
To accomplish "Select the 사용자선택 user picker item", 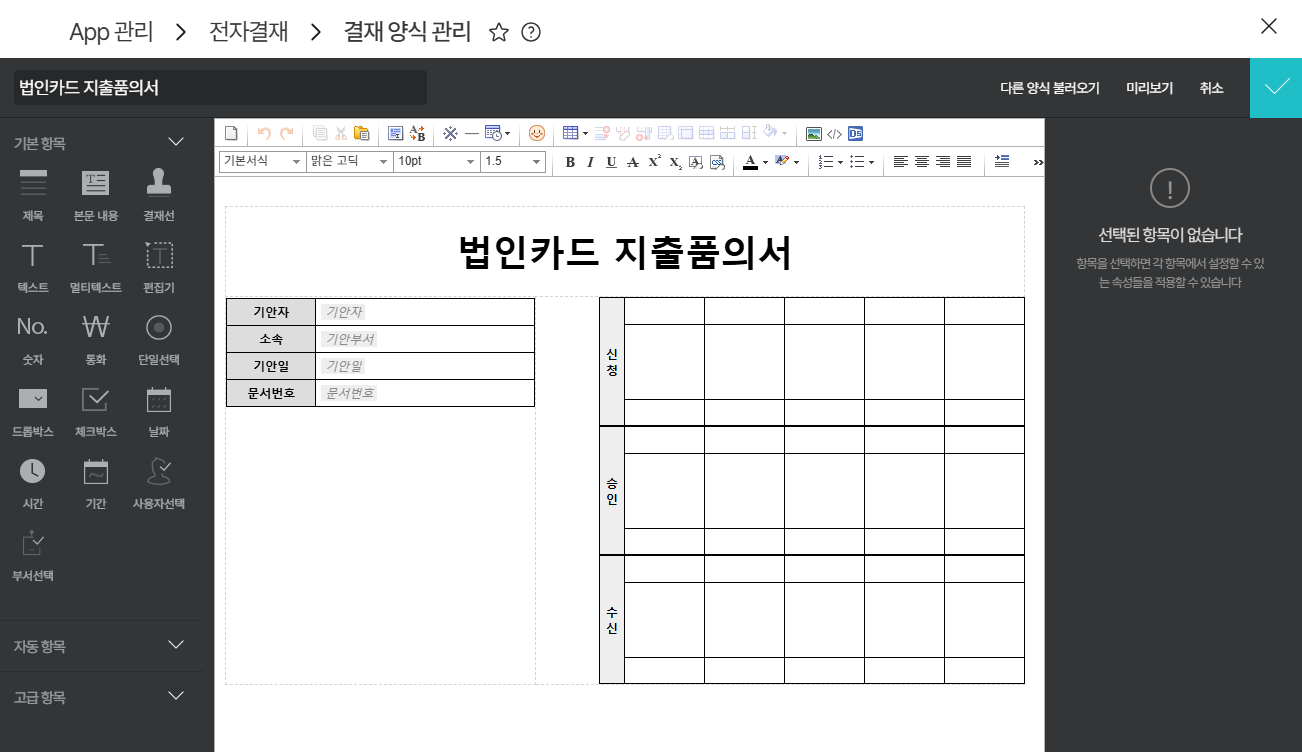I will pyautogui.click(x=159, y=482).
